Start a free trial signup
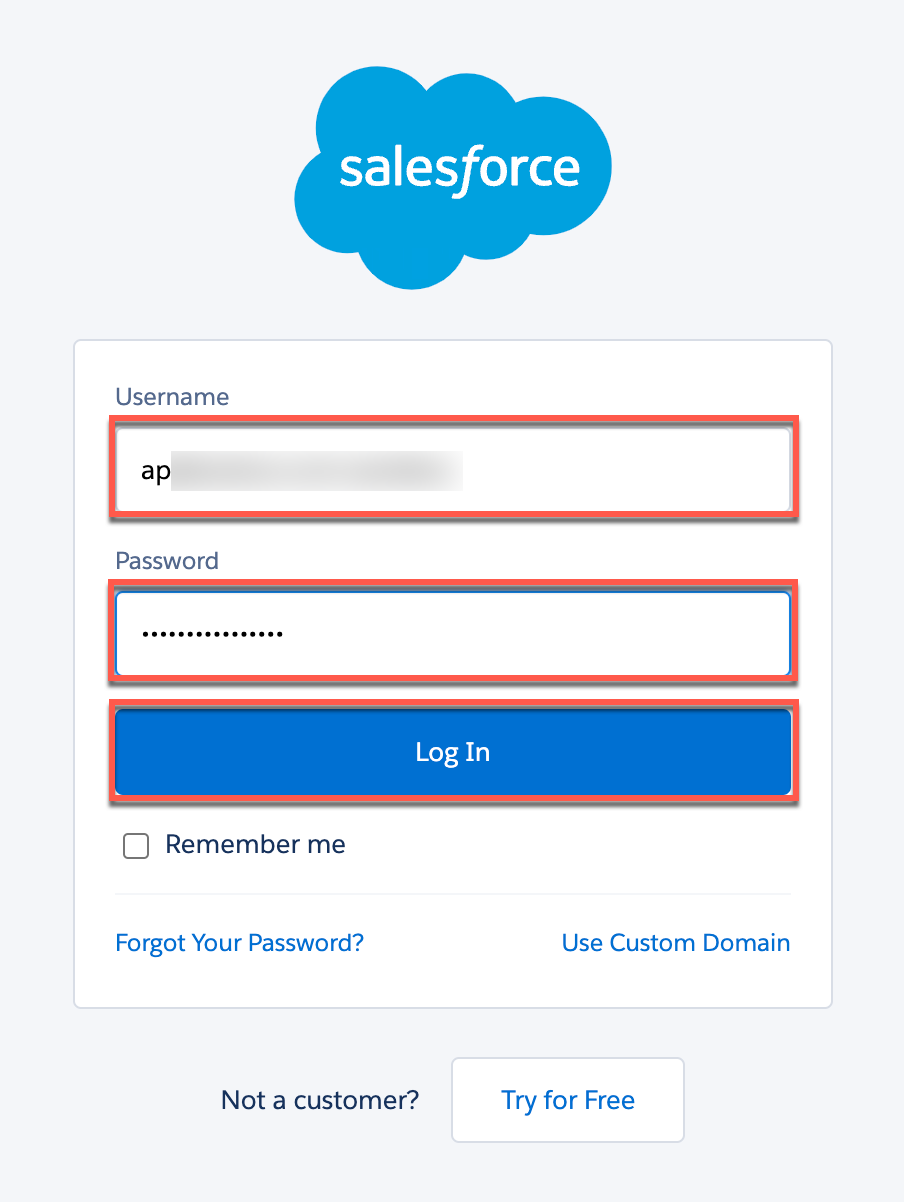Viewport: 904px width, 1202px height. [567, 1100]
